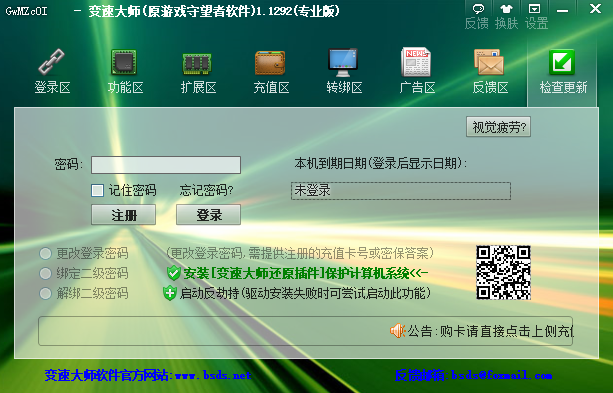This screenshot has height=393, width=613.
Task: Open the 转绑区 monitor icon
Action: pyautogui.click(x=343, y=62)
